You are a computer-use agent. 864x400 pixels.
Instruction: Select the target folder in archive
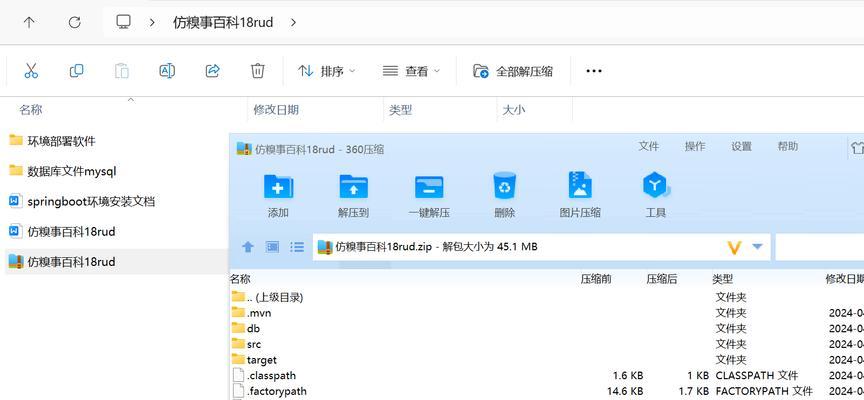[x=547, y=360]
